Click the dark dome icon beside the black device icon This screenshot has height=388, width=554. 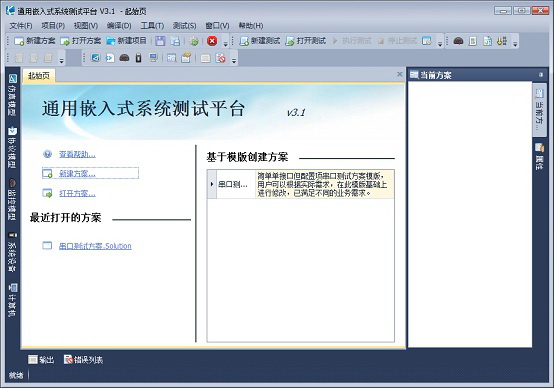[x=124, y=58]
